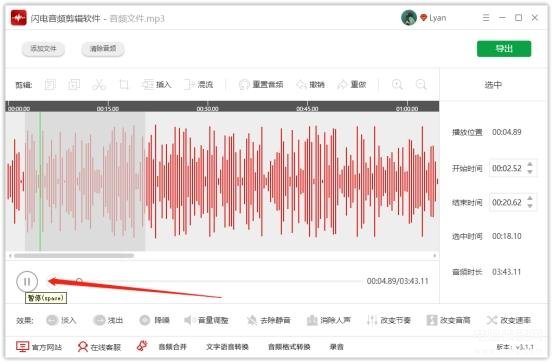Viewport: 553px width, 364px height.
Task: Click the app logo in the title bar
Action: (19, 18)
